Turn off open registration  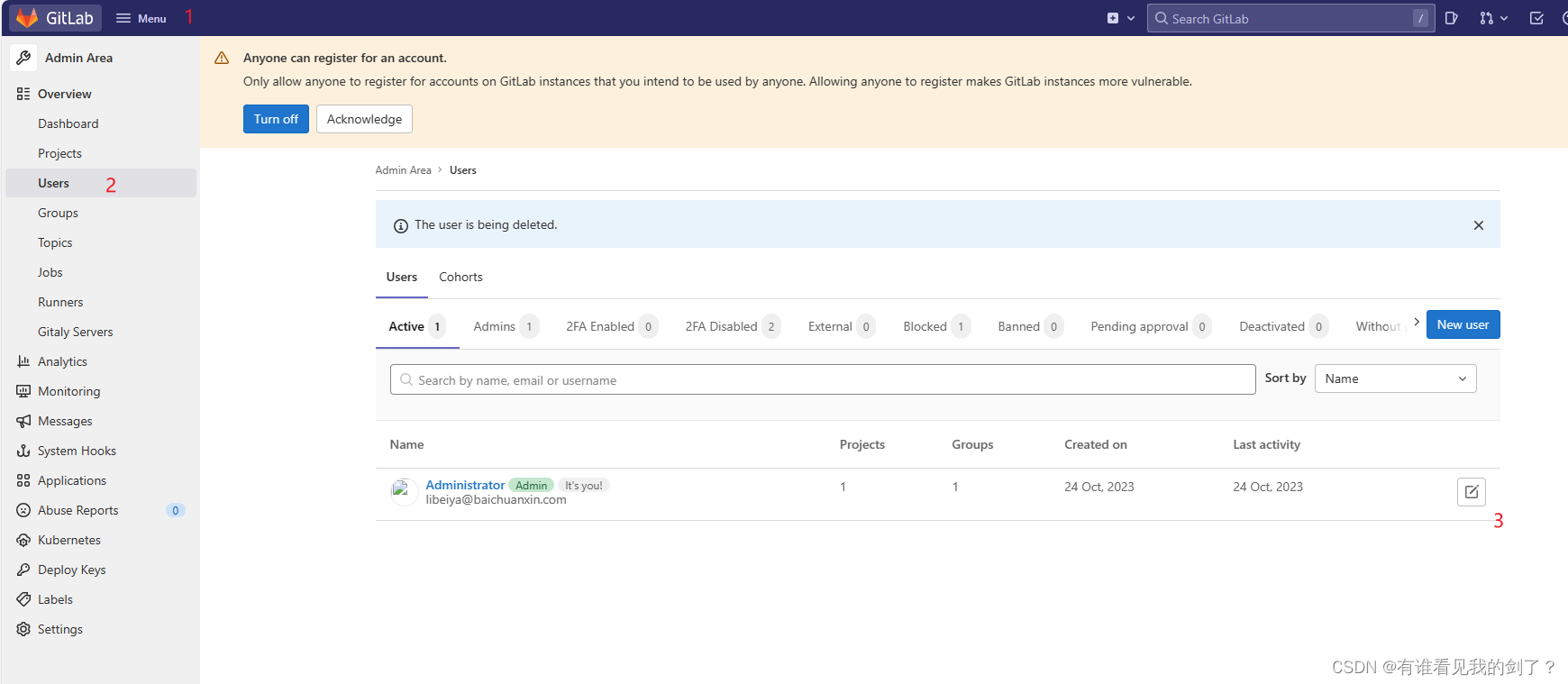click(x=276, y=119)
